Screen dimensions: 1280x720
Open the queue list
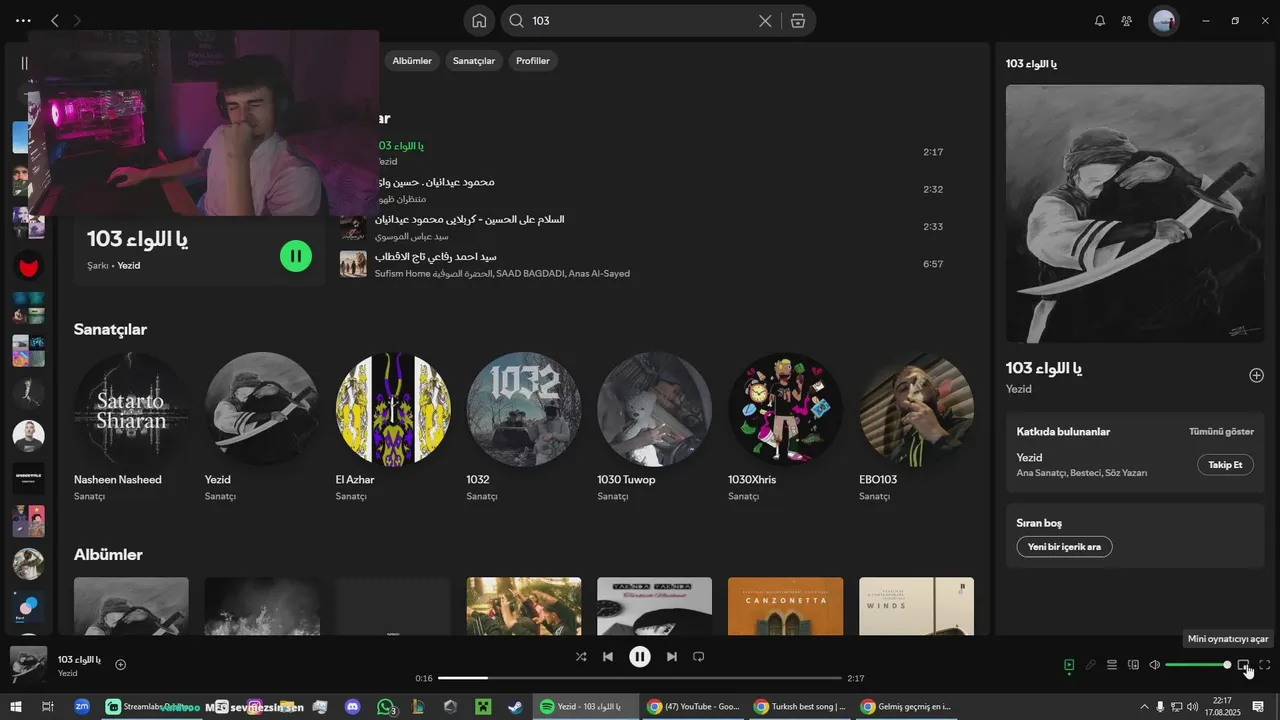point(1112,665)
